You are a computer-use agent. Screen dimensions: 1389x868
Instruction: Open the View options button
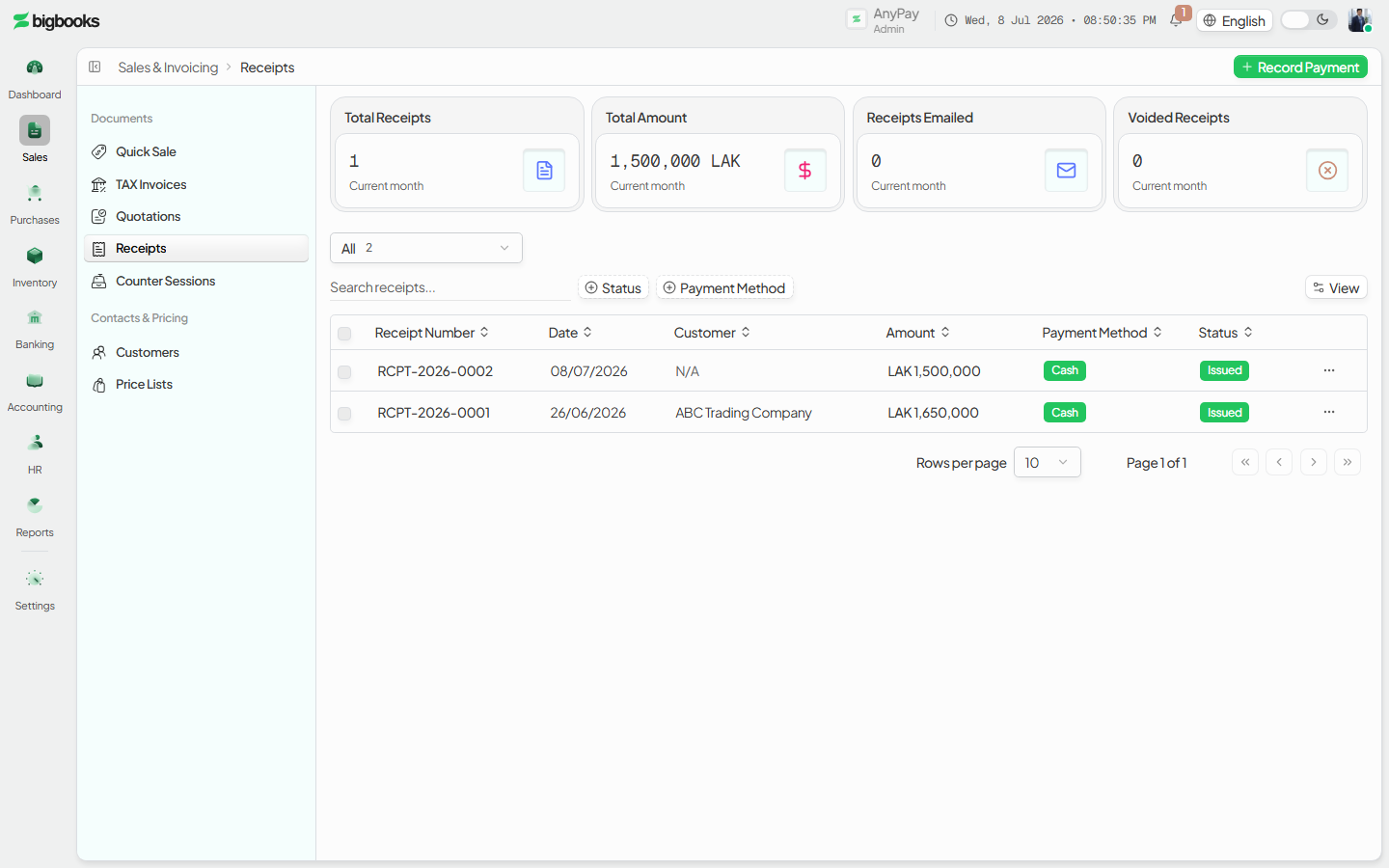[1336, 287]
